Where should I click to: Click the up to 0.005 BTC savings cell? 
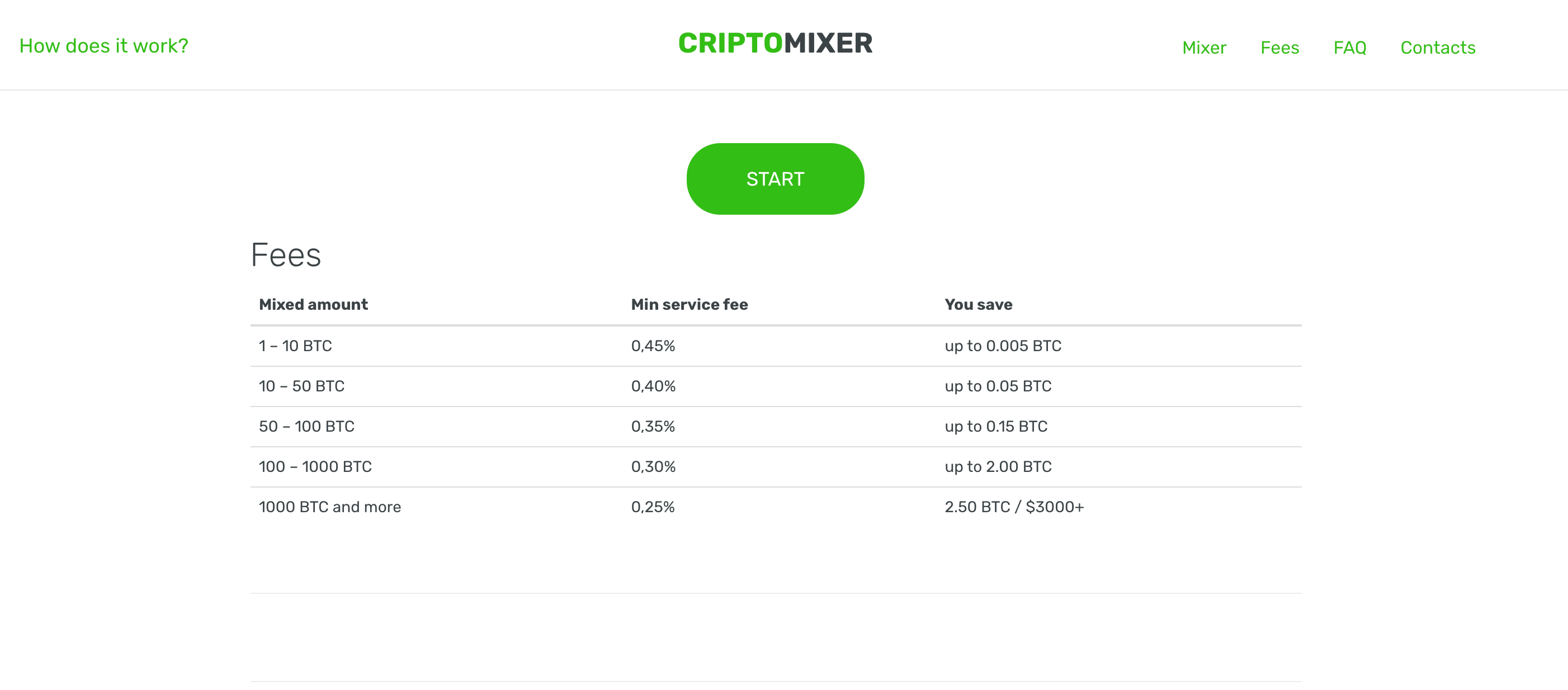pyautogui.click(x=1003, y=346)
